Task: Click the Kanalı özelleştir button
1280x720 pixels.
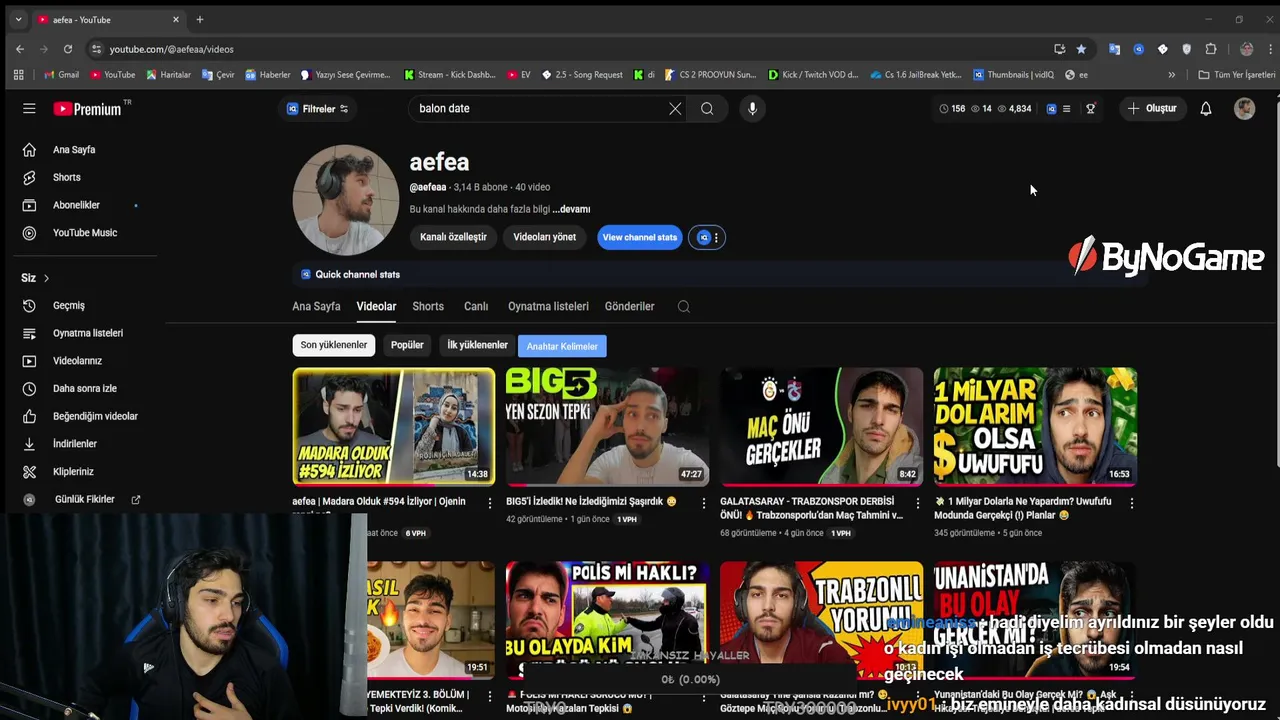Action: click(x=453, y=237)
